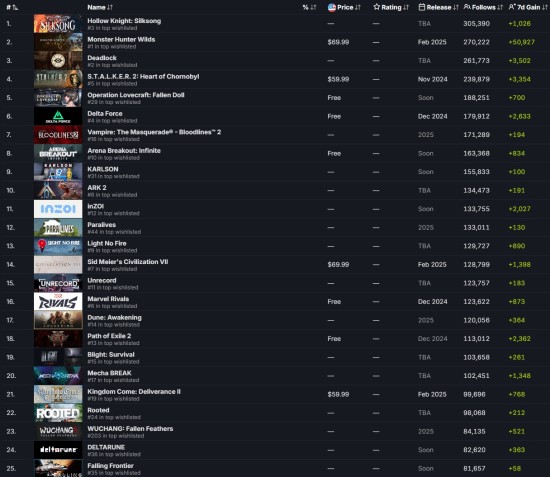Open the Monster Hunter Wilds entry

pos(121,39)
